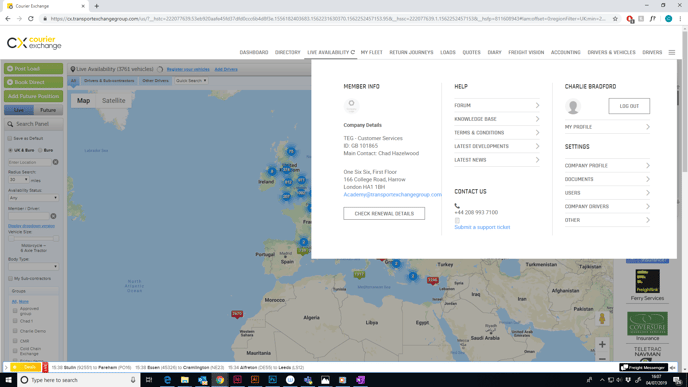Expand the Quick Search dropdown

click(191, 81)
